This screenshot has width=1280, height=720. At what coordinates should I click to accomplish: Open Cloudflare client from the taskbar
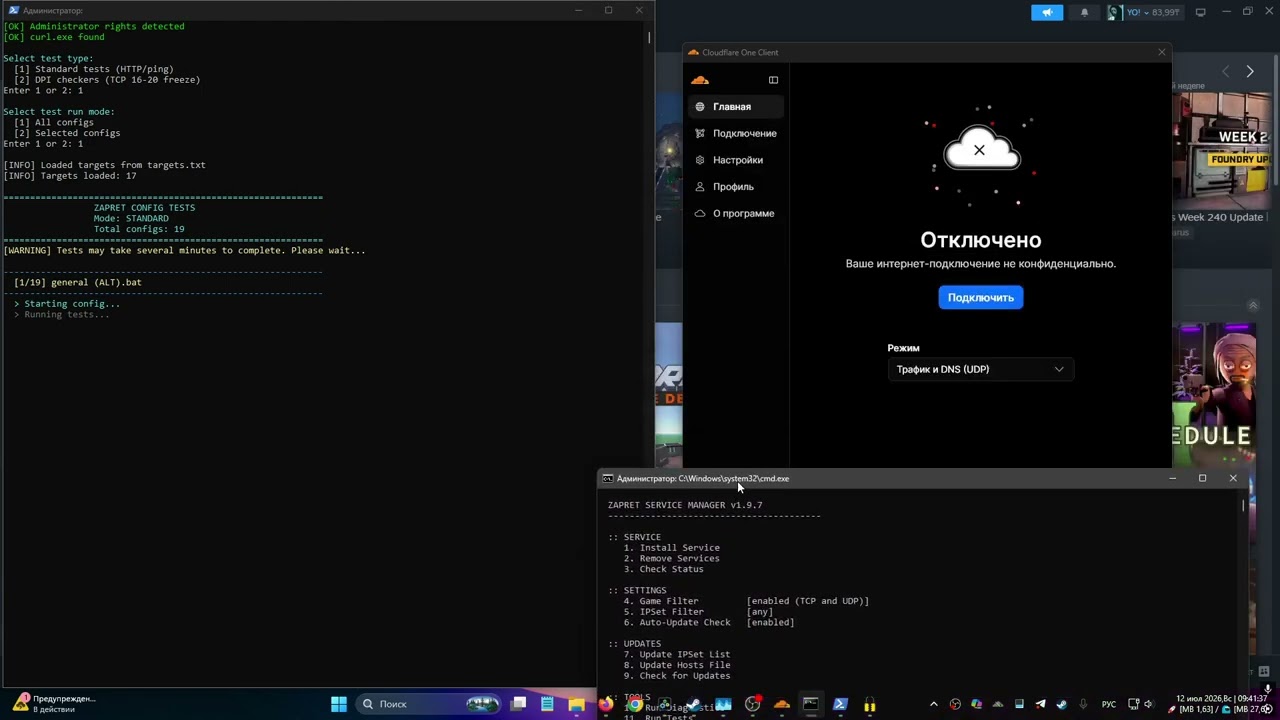click(x=782, y=704)
